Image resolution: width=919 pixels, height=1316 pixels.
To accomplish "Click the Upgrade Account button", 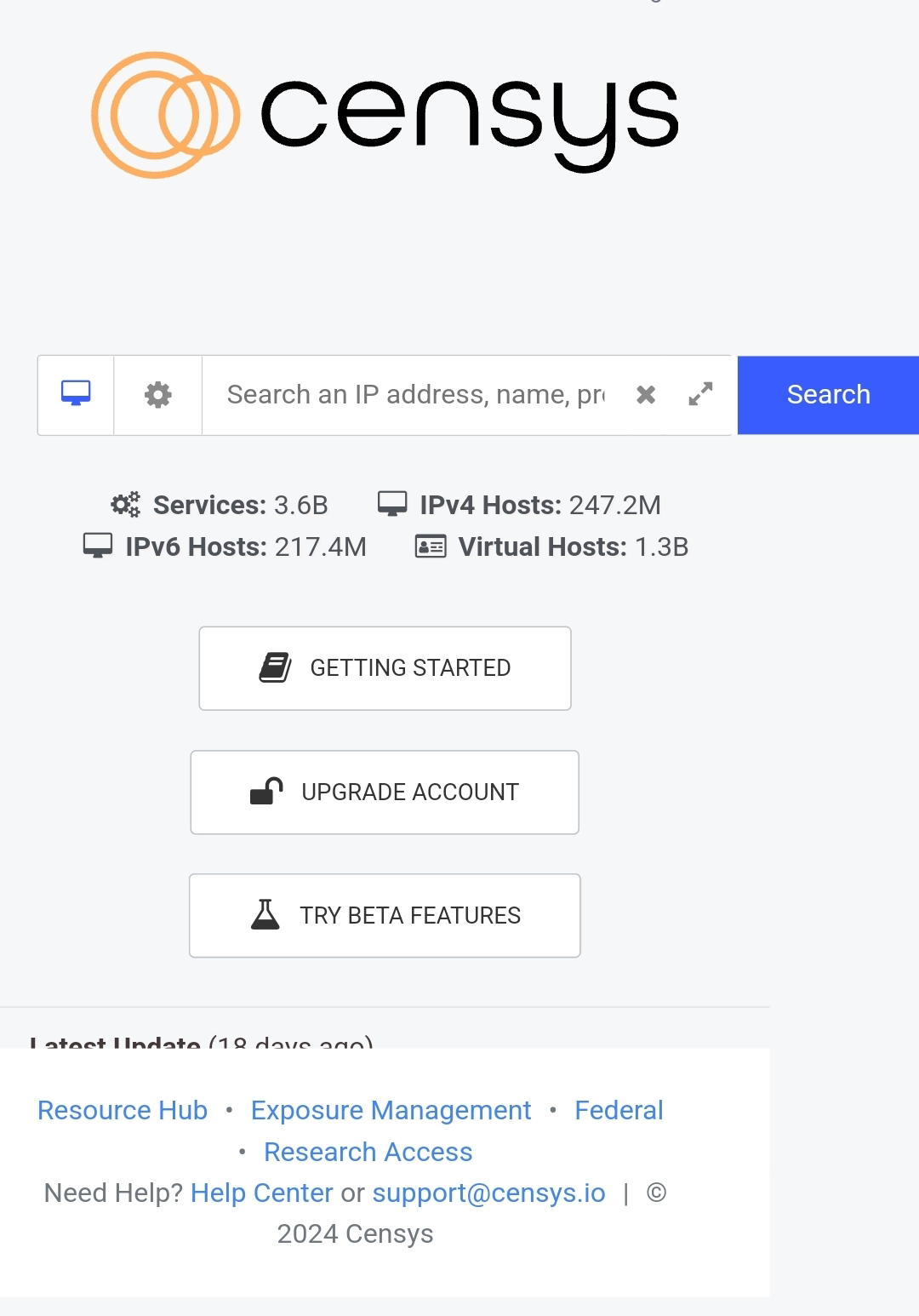I will click(385, 792).
